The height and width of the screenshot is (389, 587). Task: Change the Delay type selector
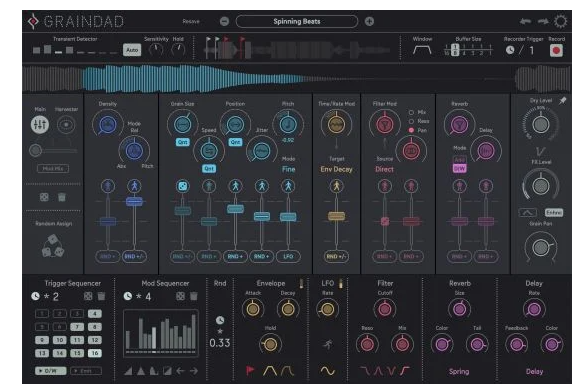coord(534,371)
